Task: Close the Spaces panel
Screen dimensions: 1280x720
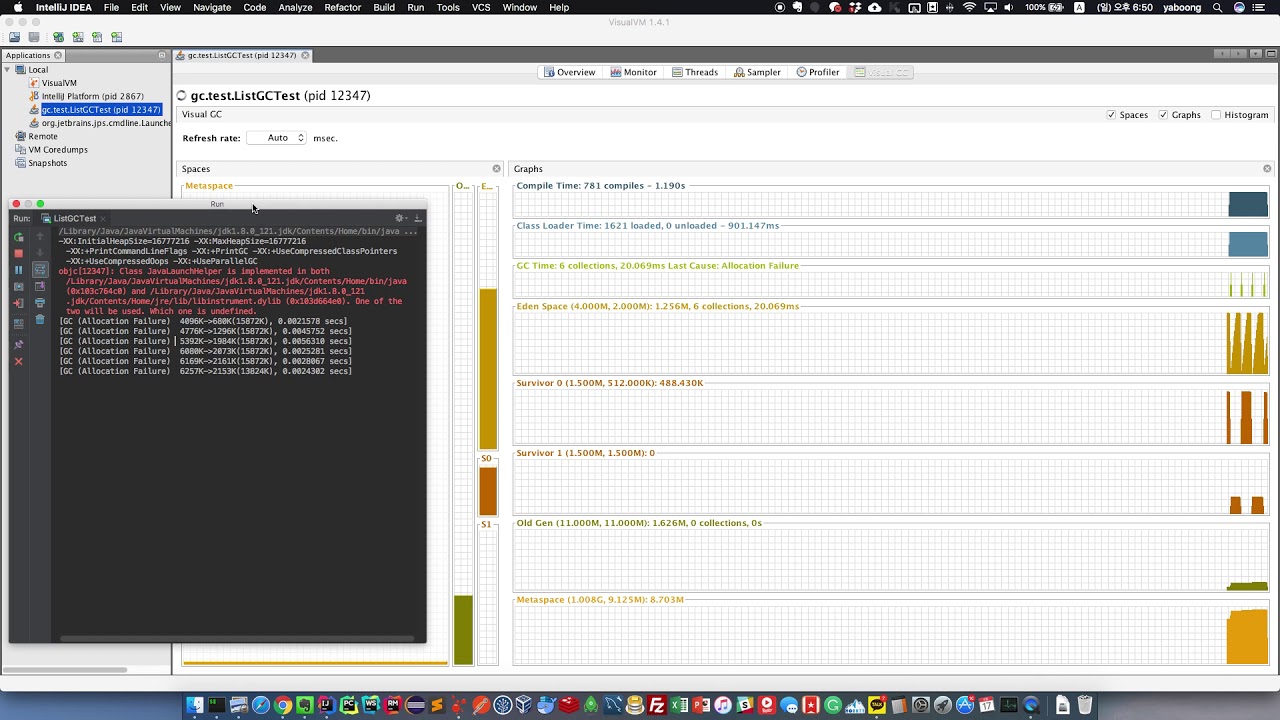Action: coord(496,169)
